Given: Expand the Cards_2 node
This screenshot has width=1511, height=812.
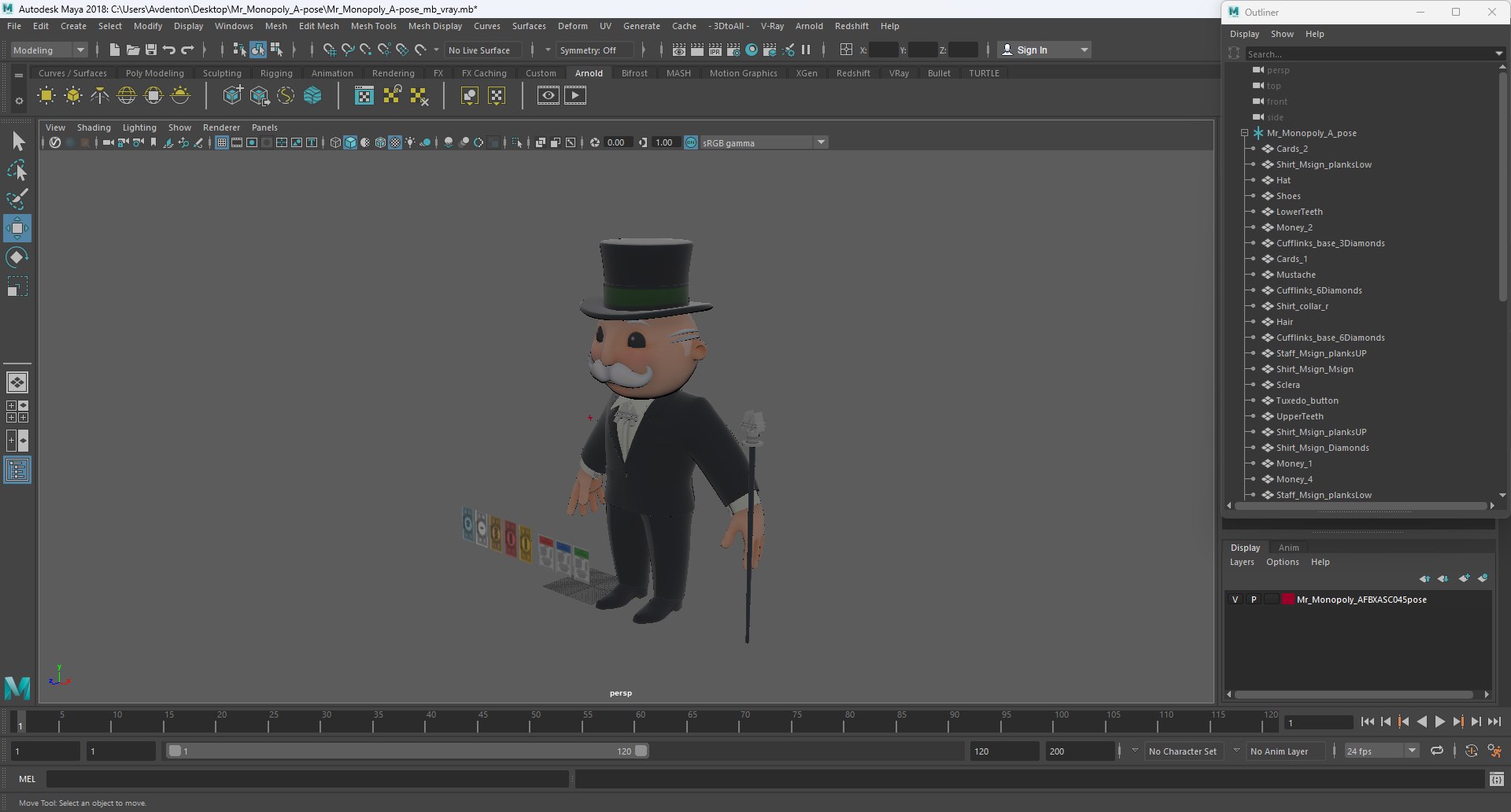Looking at the screenshot, I should coord(1253,149).
